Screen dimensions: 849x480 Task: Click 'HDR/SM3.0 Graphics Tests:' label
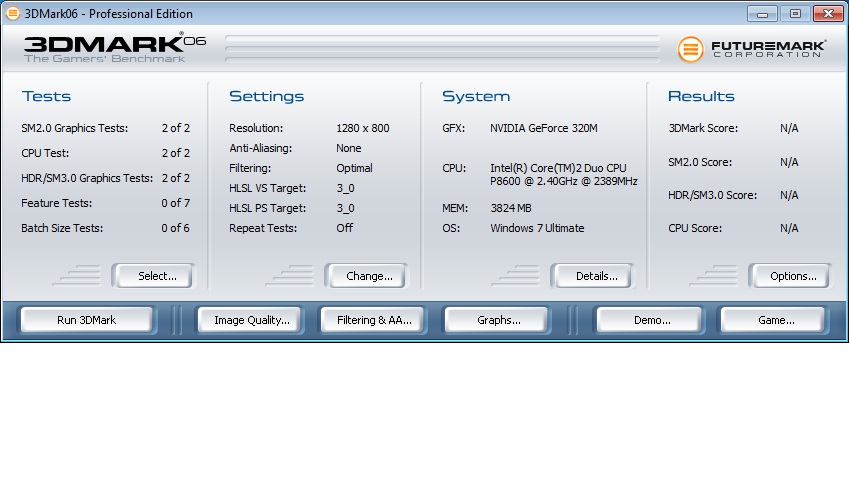coord(87,178)
